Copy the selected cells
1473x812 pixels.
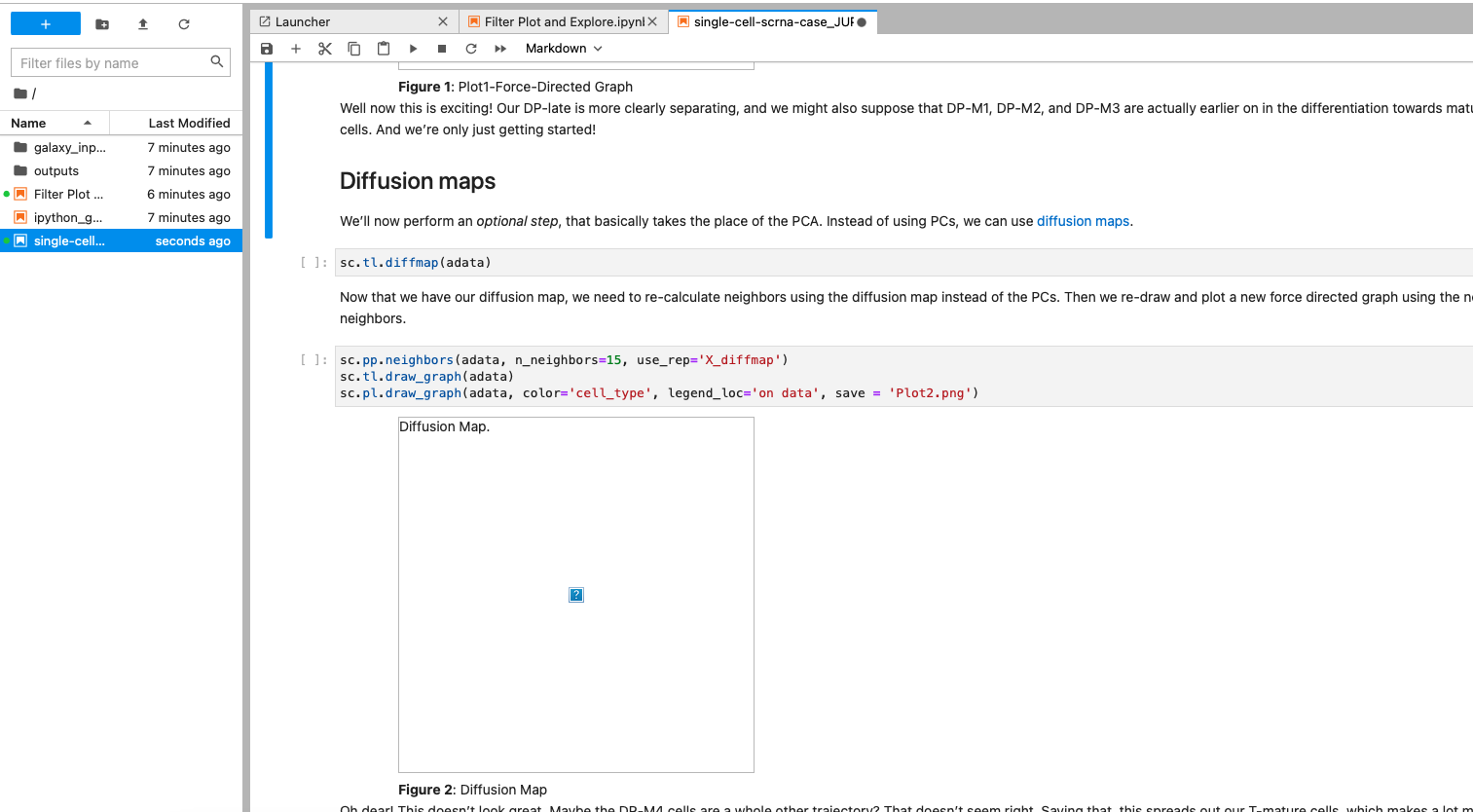click(353, 48)
